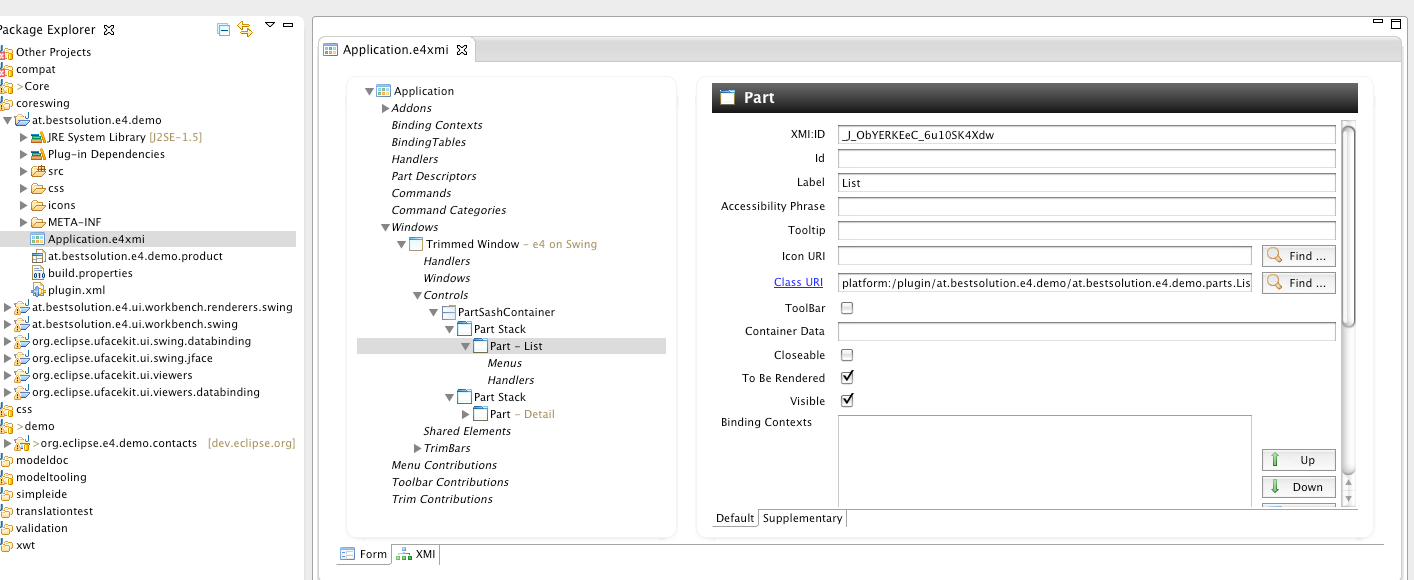Open the Class URI link
Screen dimensions: 1414x580
[798, 283]
